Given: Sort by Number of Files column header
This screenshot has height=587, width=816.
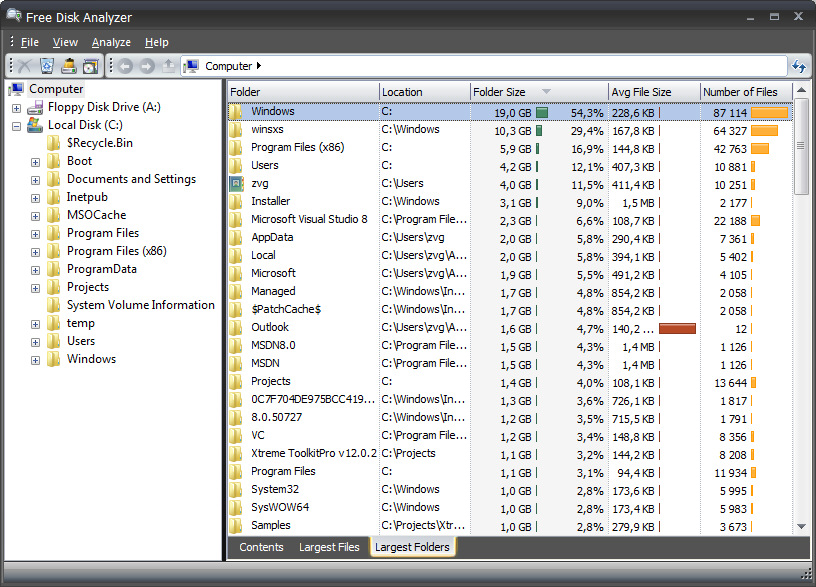Looking at the screenshot, I should (740, 92).
